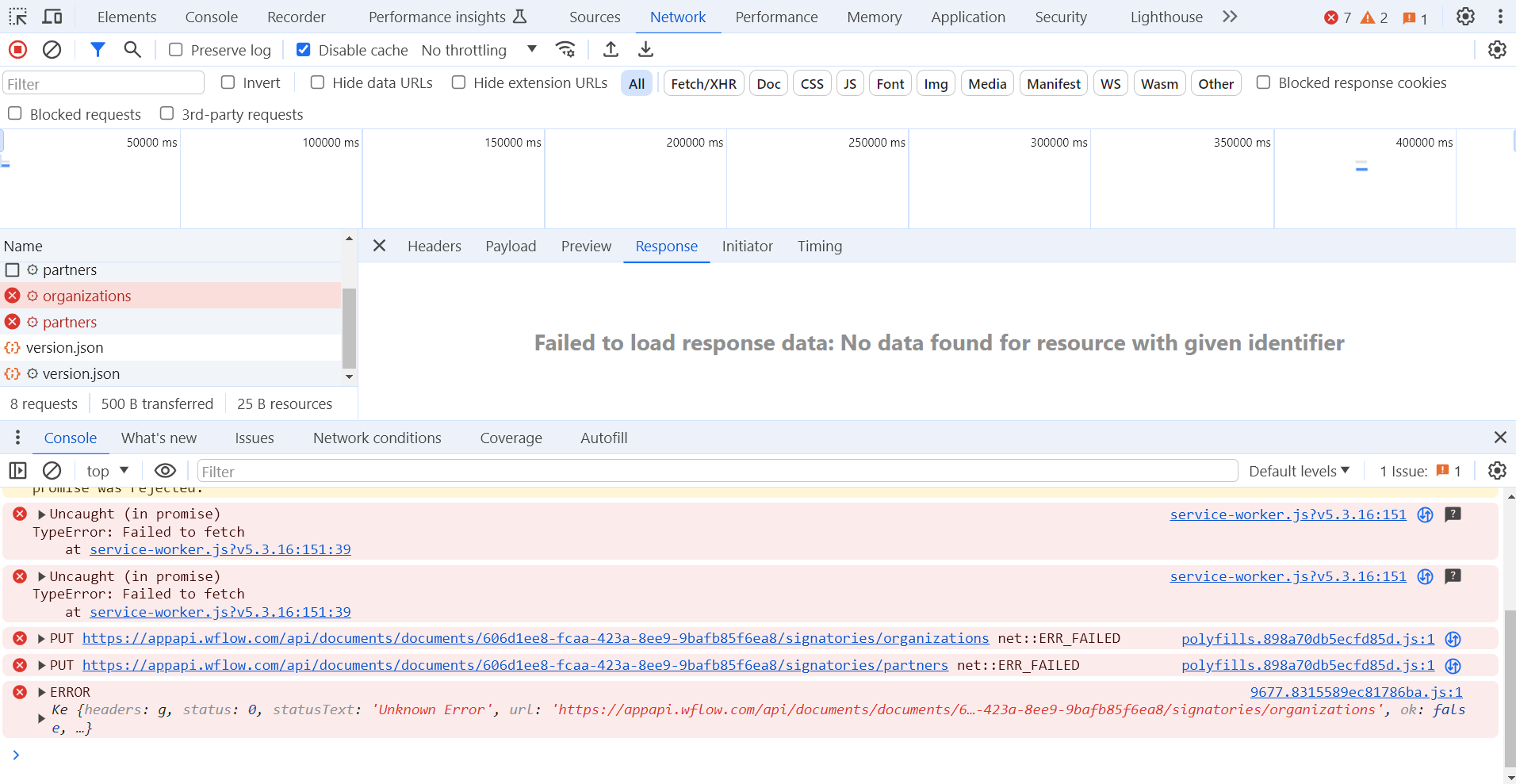The height and width of the screenshot is (784, 1516).
Task: Export HAR file
Action: tap(645, 49)
